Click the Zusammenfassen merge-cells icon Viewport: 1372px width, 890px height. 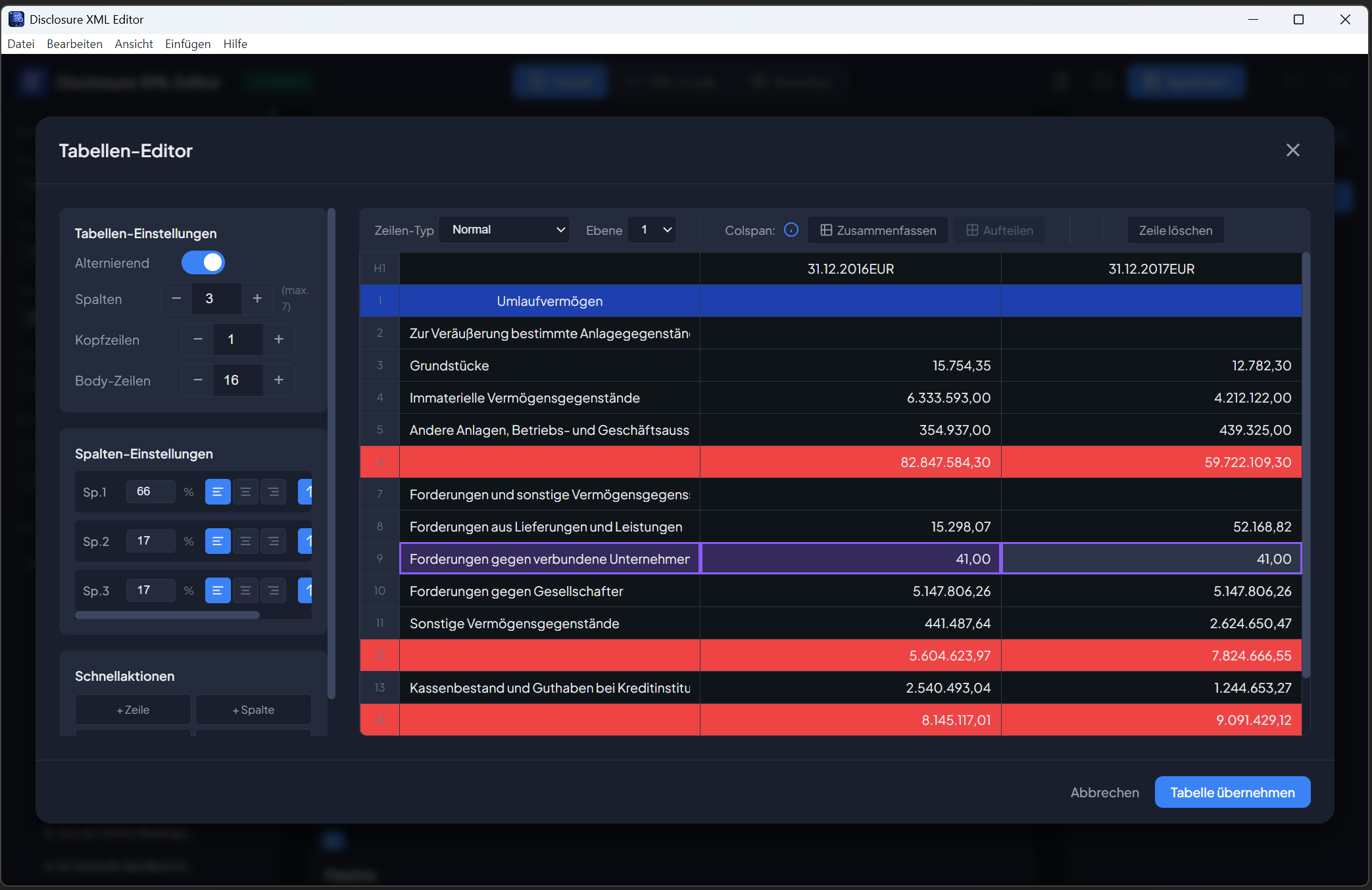827,230
